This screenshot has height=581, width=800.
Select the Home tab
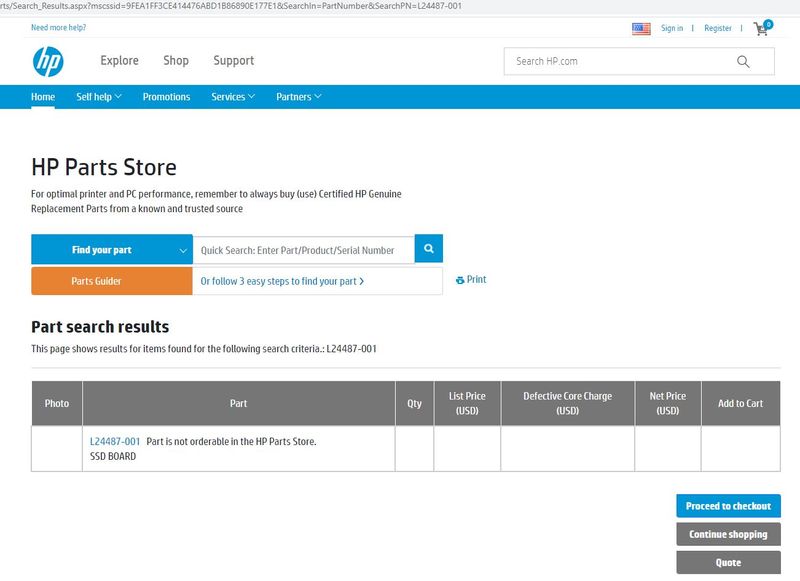pos(43,97)
